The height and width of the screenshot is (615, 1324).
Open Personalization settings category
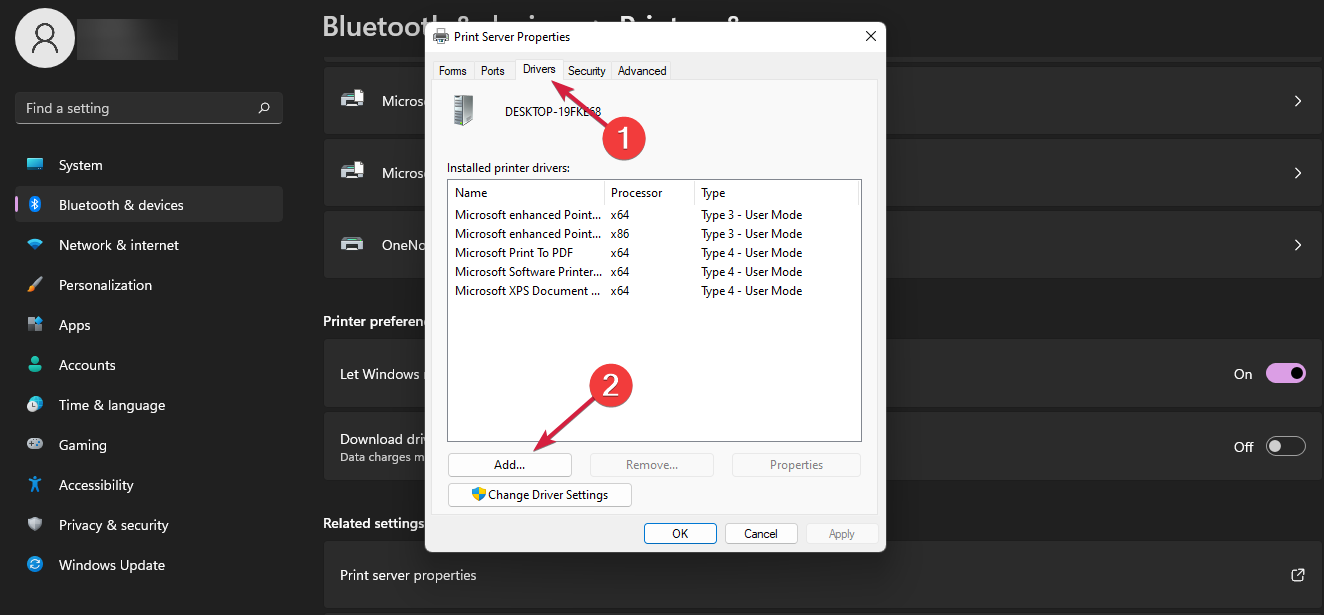pos(149,285)
